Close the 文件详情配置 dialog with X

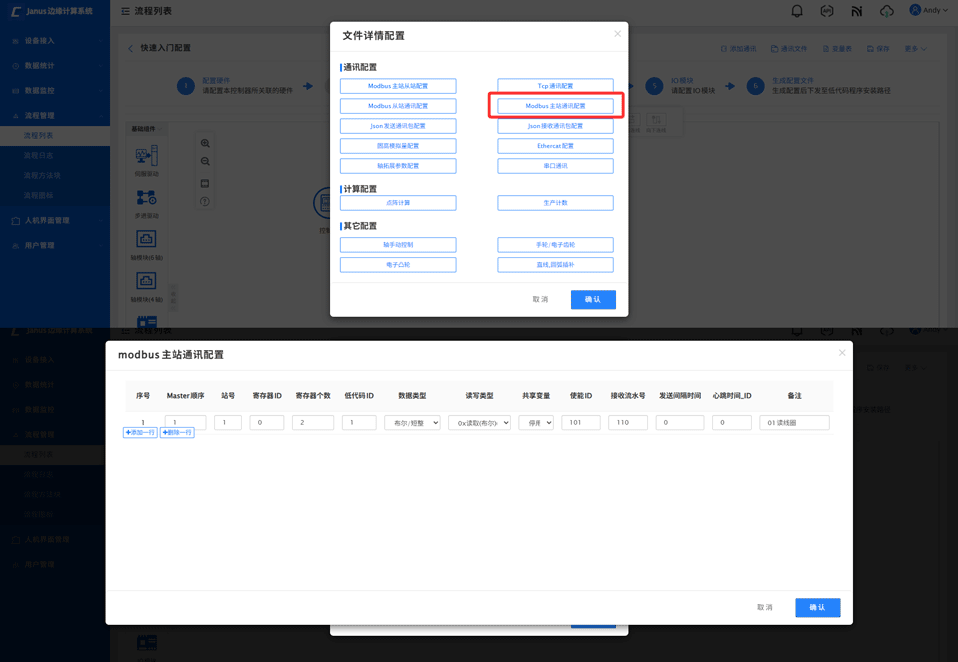617,34
